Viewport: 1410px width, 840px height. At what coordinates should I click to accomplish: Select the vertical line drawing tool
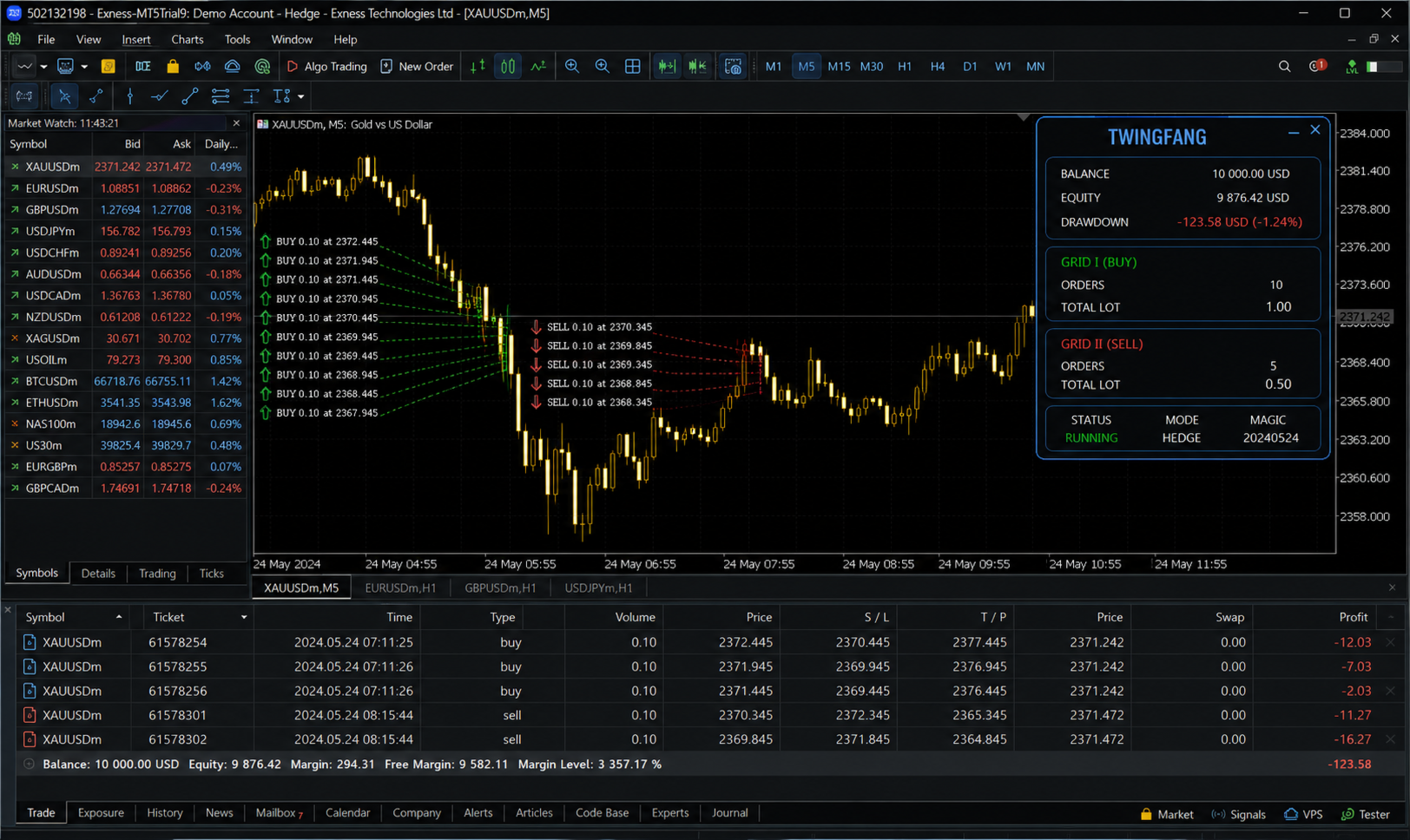point(129,96)
